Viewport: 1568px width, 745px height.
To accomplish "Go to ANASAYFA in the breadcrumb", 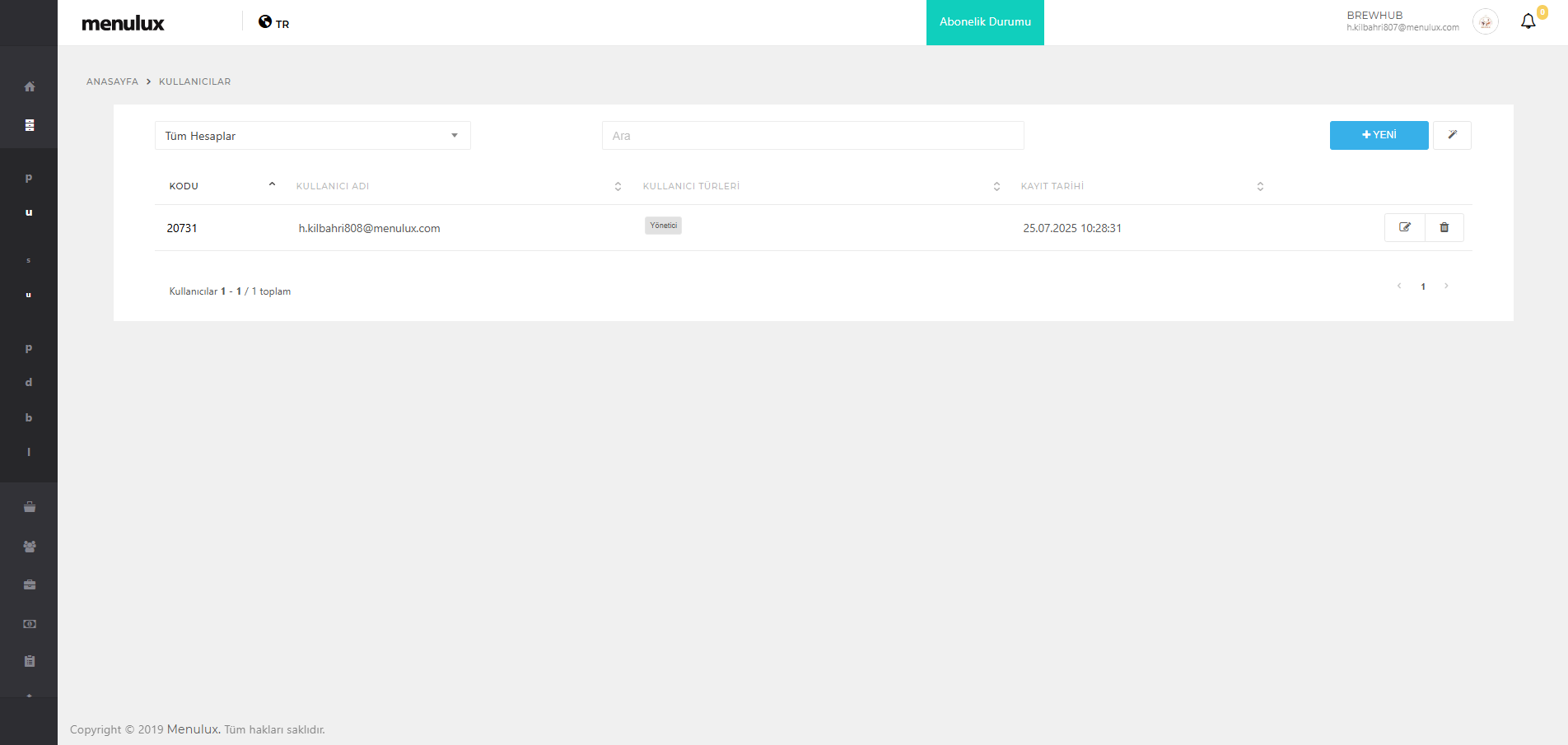I will (112, 81).
